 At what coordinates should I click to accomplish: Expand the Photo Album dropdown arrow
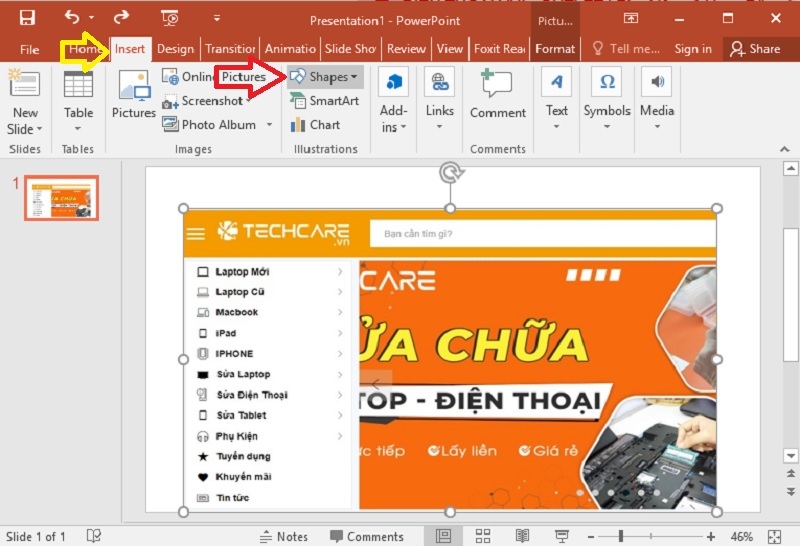click(x=269, y=125)
